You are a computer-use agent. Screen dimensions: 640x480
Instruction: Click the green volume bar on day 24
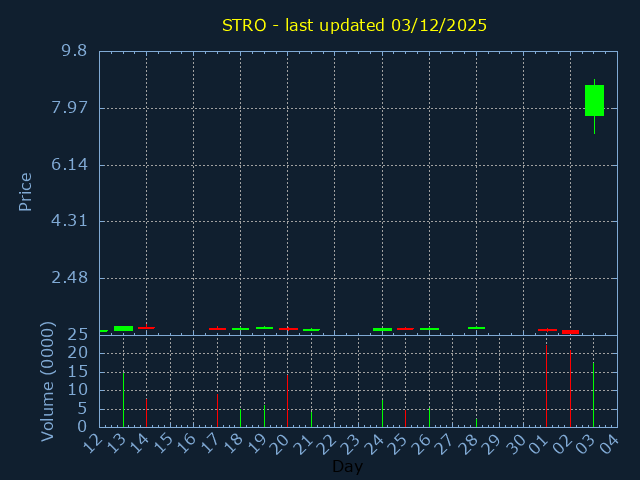pyautogui.click(x=382, y=413)
